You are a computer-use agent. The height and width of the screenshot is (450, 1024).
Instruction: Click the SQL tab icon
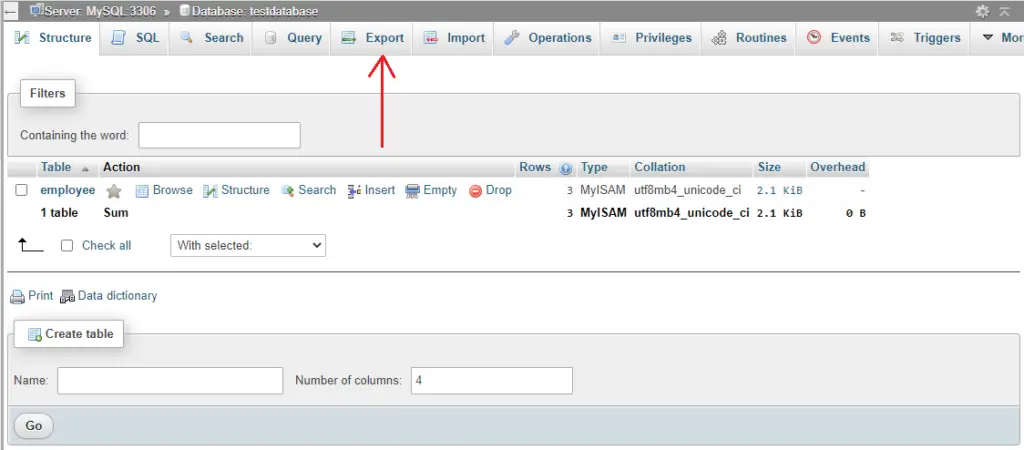coord(118,38)
